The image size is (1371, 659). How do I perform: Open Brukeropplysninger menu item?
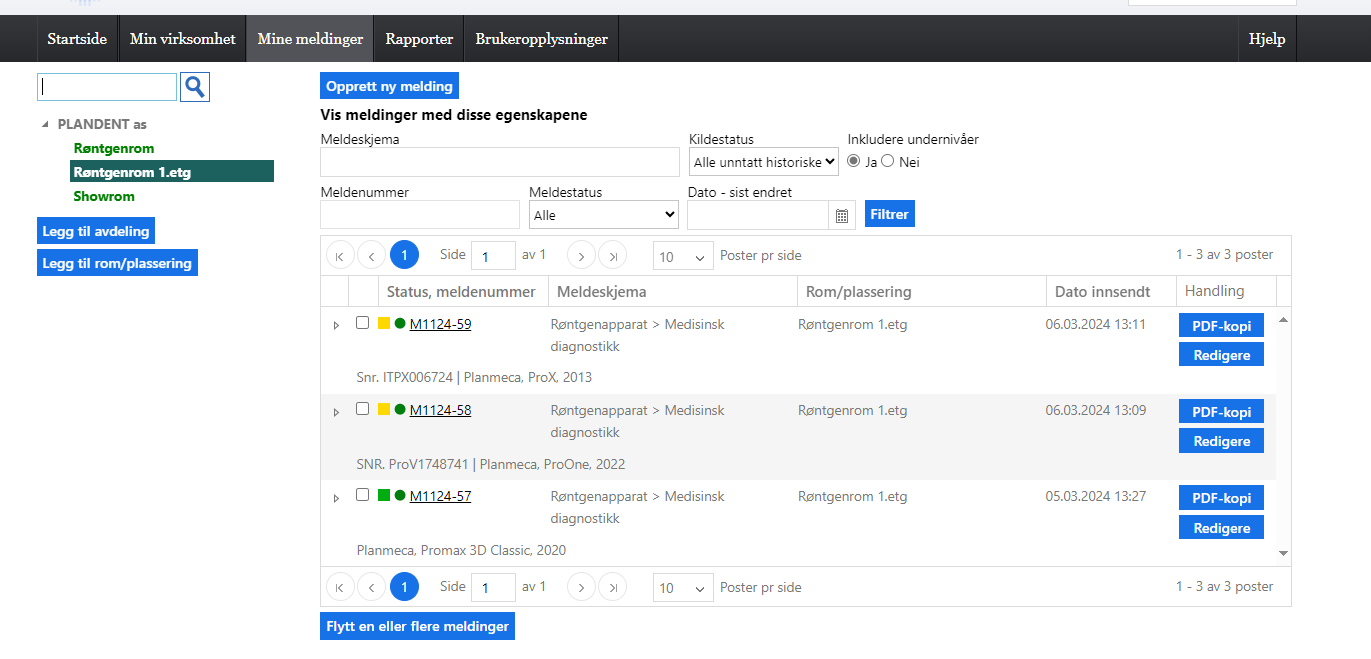click(x=541, y=39)
